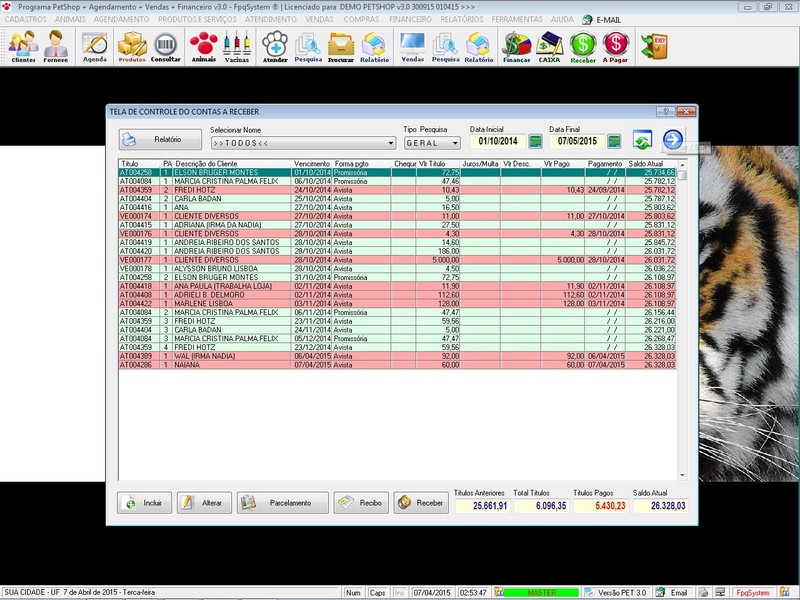
Task: Open the Animais paw icon
Action: [204, 46]
